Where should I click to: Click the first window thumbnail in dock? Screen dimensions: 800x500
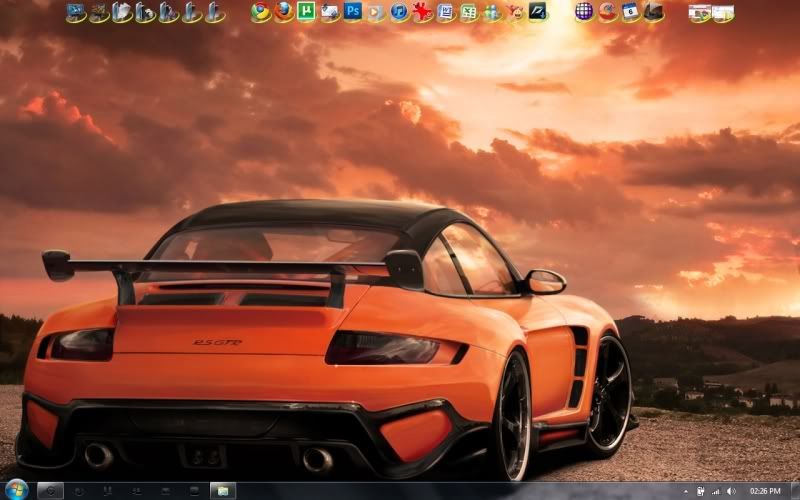tap(699, 13)
